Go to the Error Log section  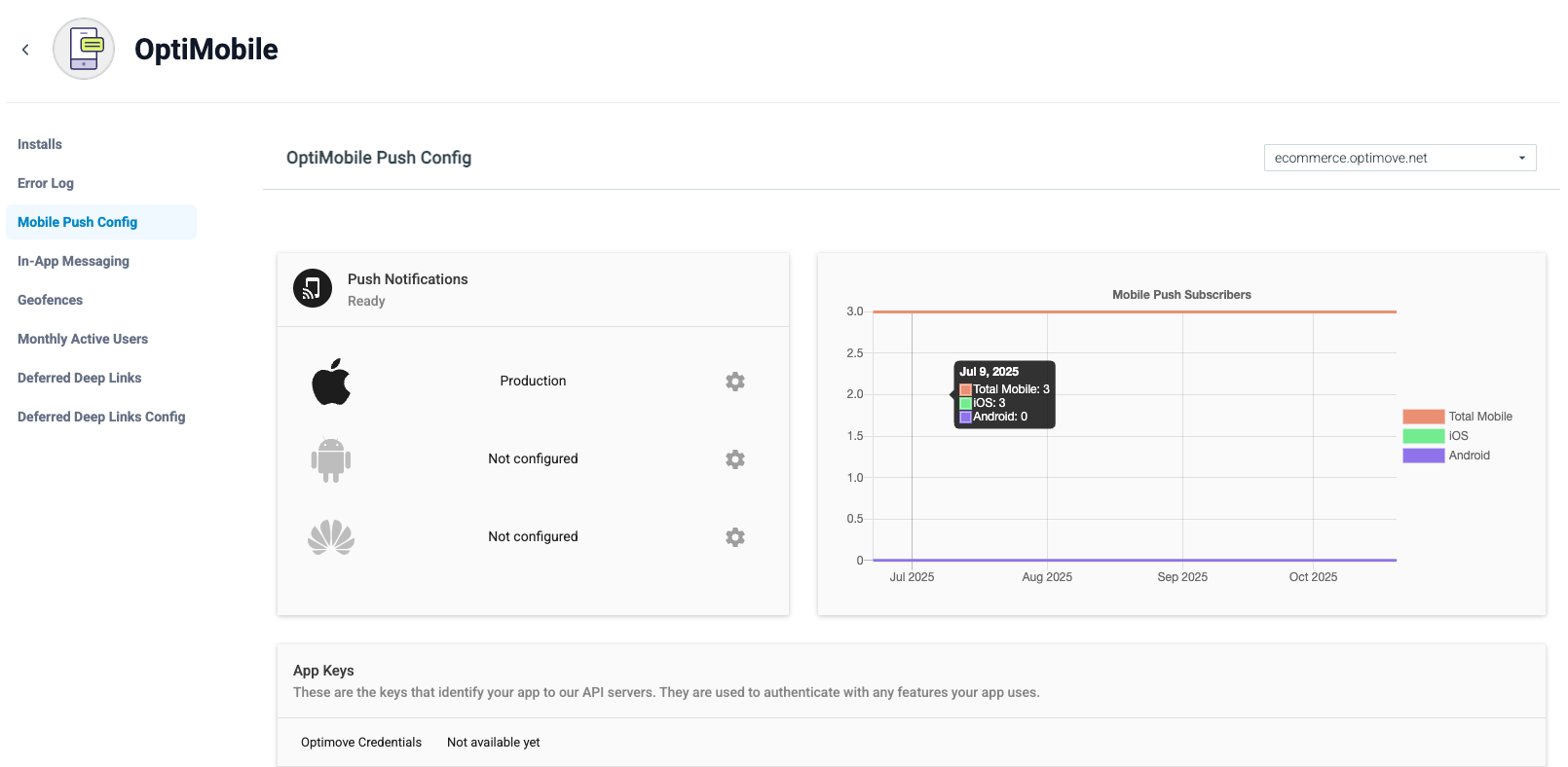(46, 183)
